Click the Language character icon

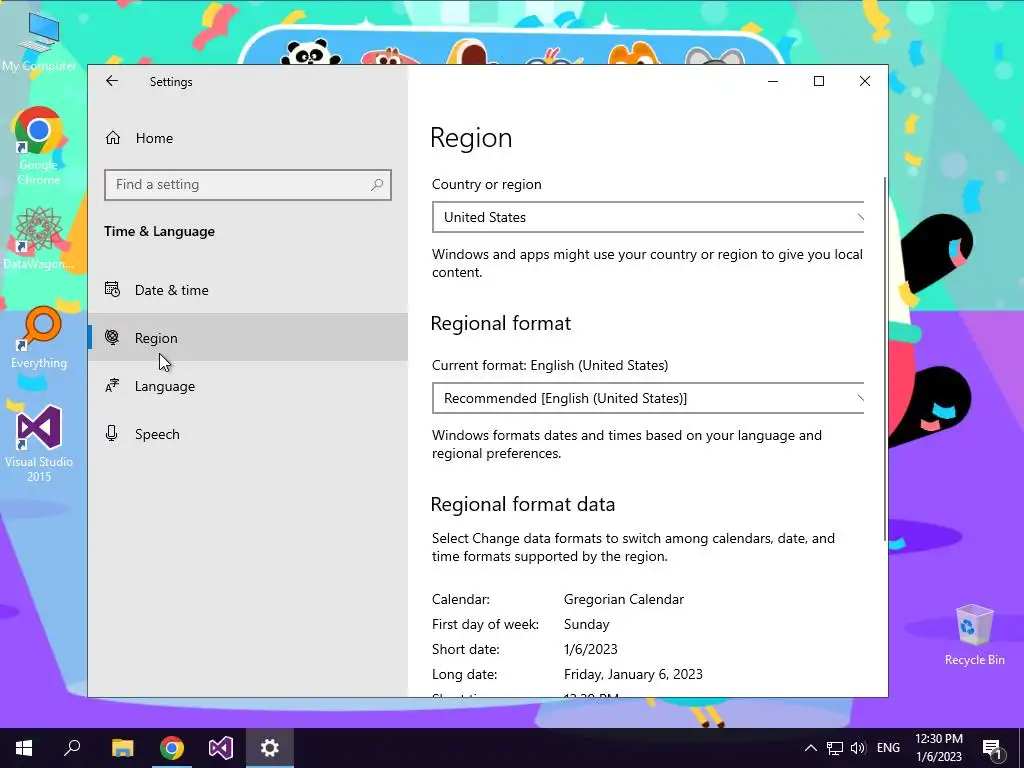pos(112,385)
